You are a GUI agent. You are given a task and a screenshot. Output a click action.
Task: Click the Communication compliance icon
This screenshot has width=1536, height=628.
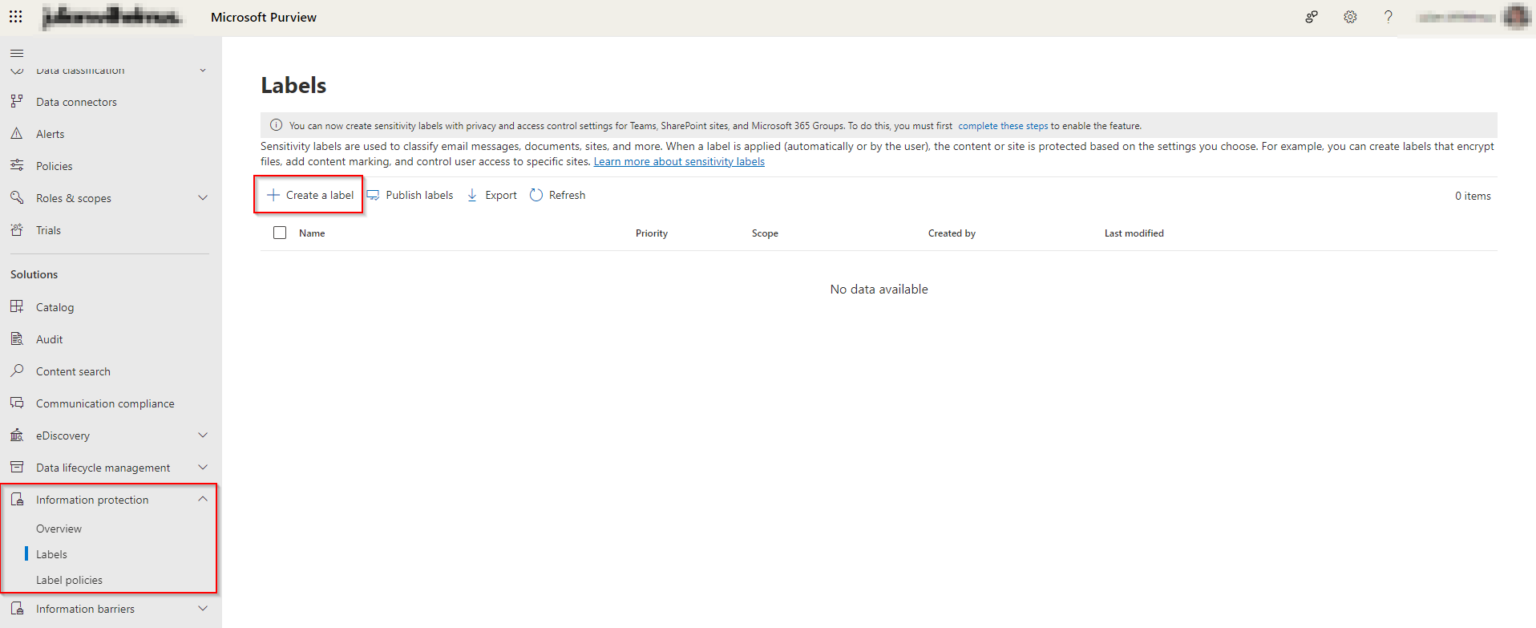[x=17, y=403]
